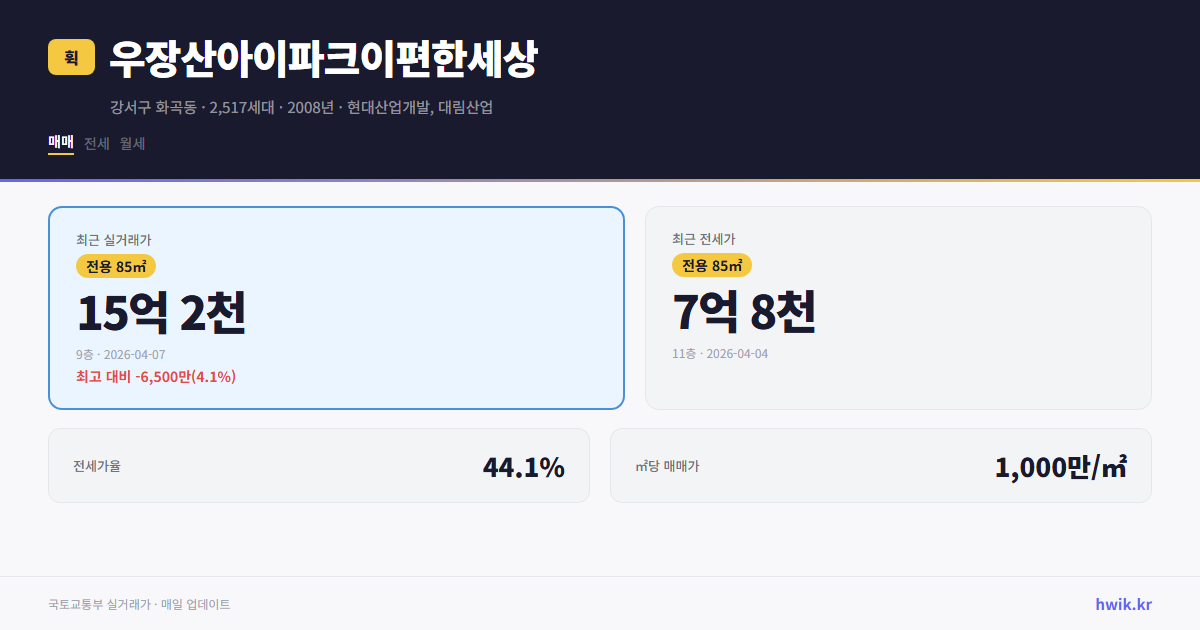
Task: Click the apartment name 우장산아이파크이편한세상
Action: click(x=328, y=58)
